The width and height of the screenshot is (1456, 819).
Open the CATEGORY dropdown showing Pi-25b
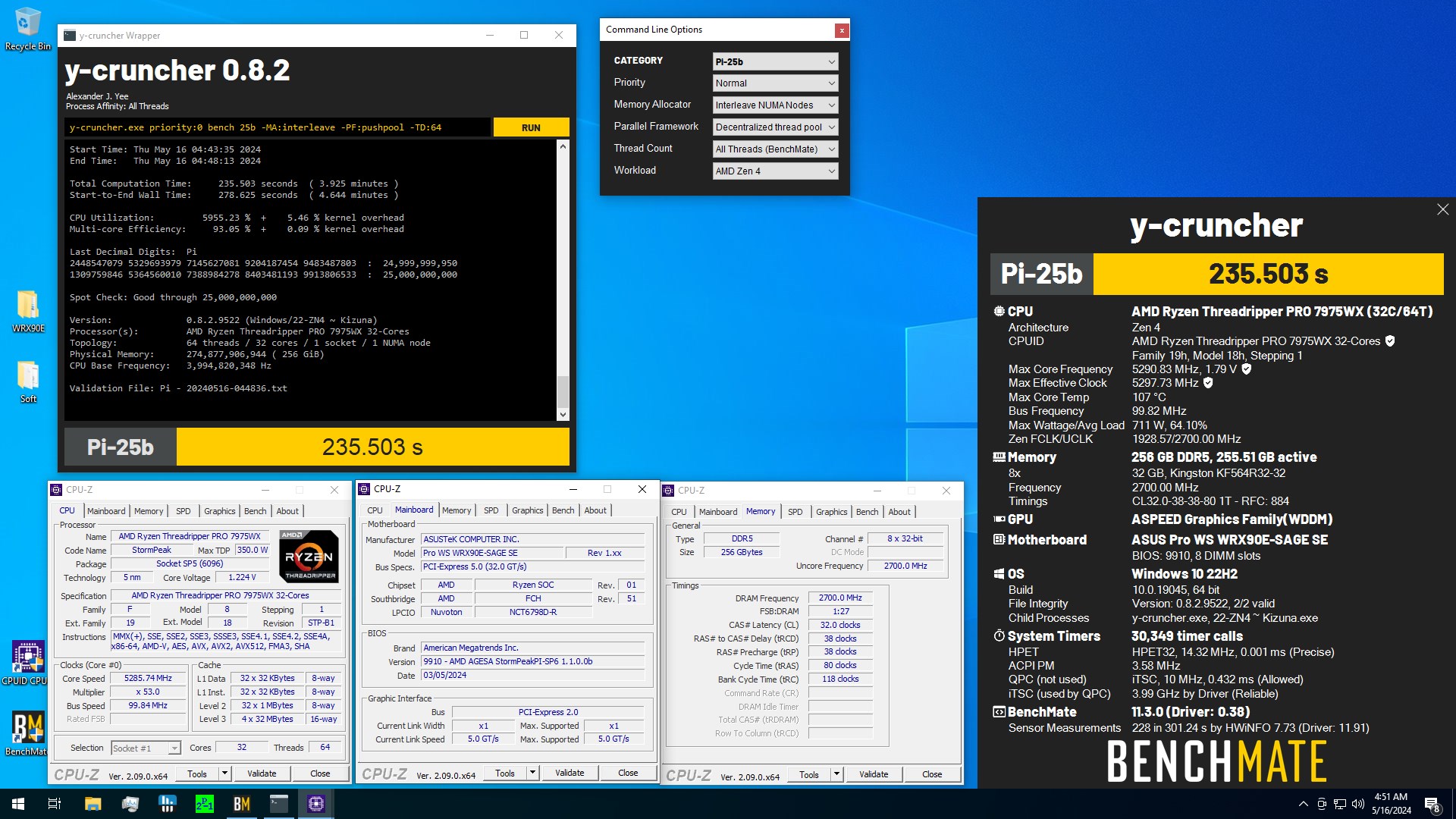[x=775, y=61]
